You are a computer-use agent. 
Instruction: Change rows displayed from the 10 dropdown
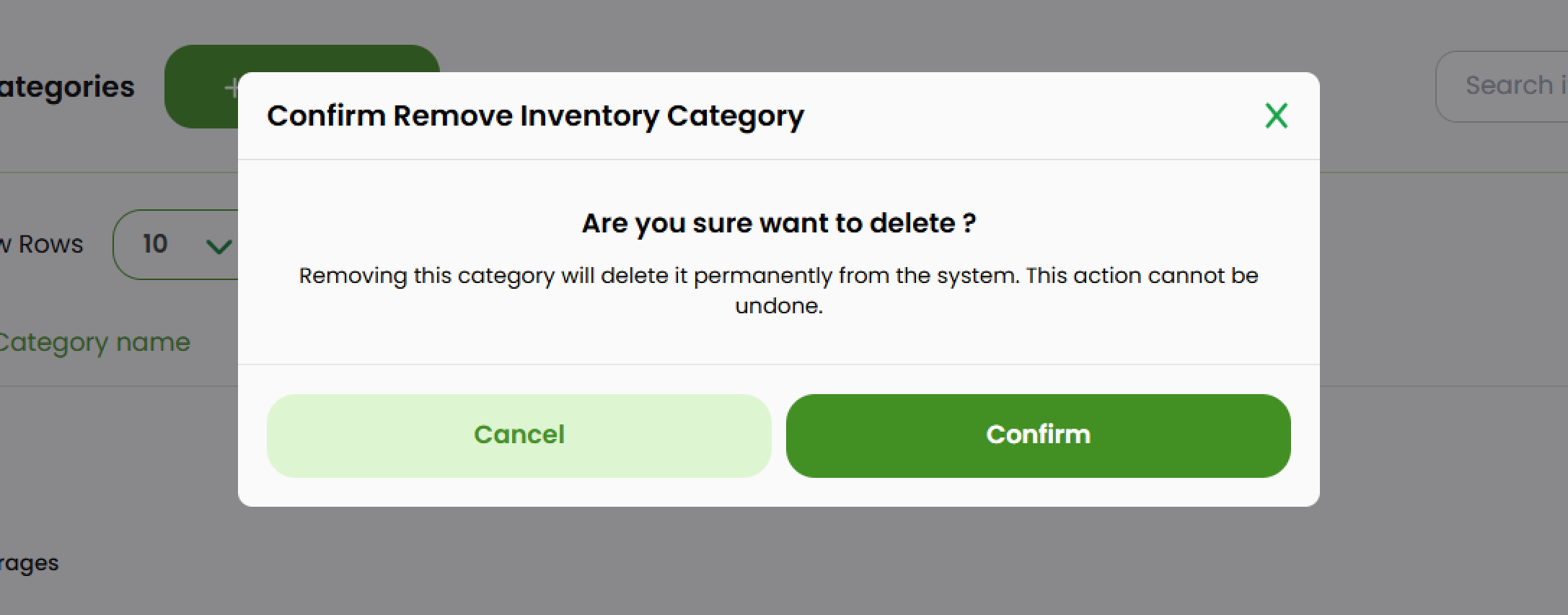click(177, 245)
